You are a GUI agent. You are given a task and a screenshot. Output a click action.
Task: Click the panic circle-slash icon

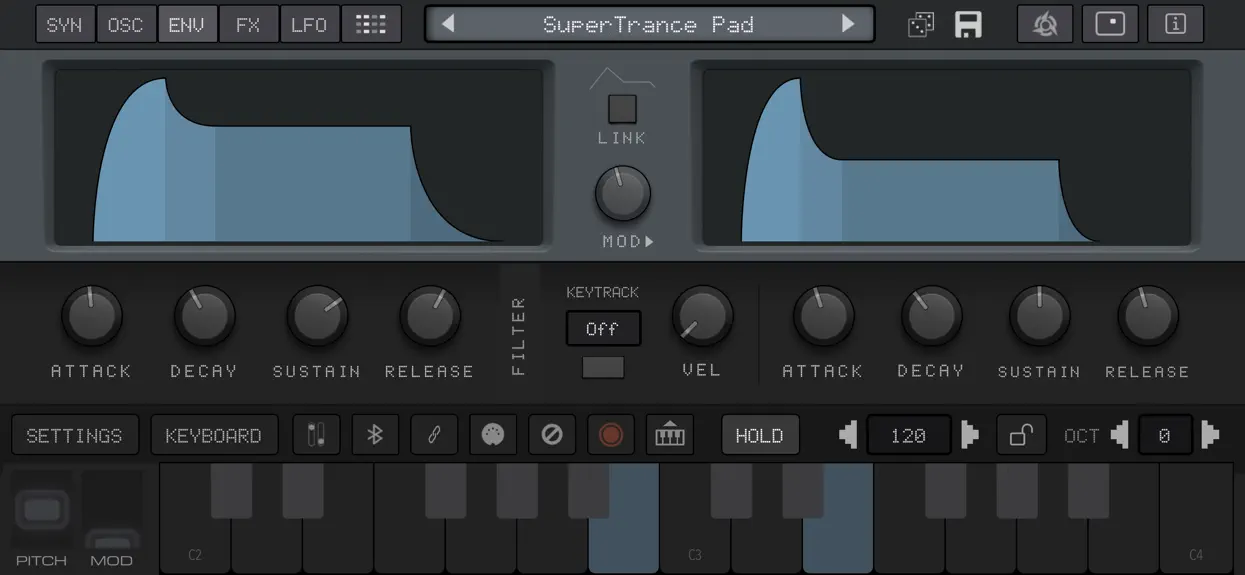[x=552, y=435]
